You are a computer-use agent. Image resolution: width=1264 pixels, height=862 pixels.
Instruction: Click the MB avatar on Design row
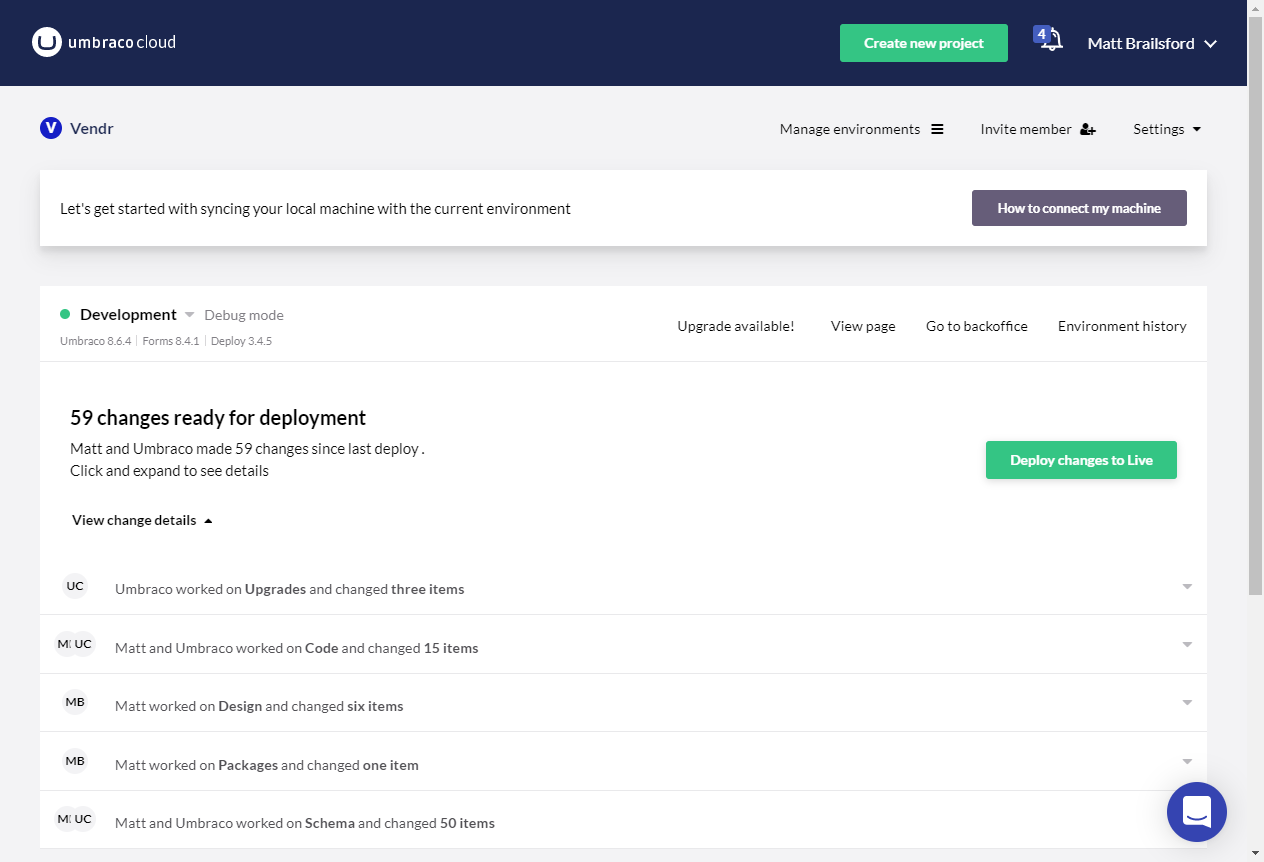click(75, 703)
